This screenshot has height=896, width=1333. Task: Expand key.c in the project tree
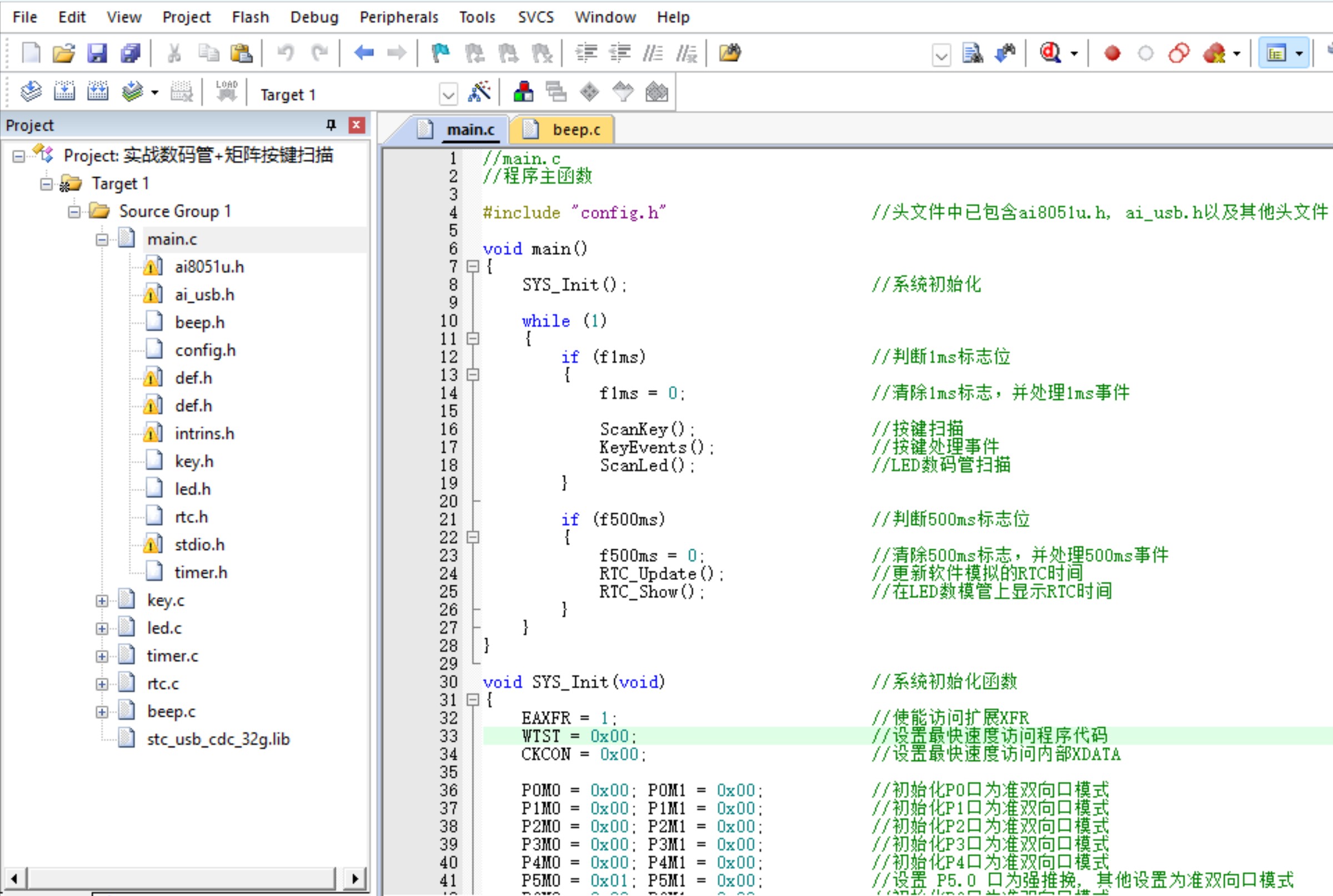[102, 600]
